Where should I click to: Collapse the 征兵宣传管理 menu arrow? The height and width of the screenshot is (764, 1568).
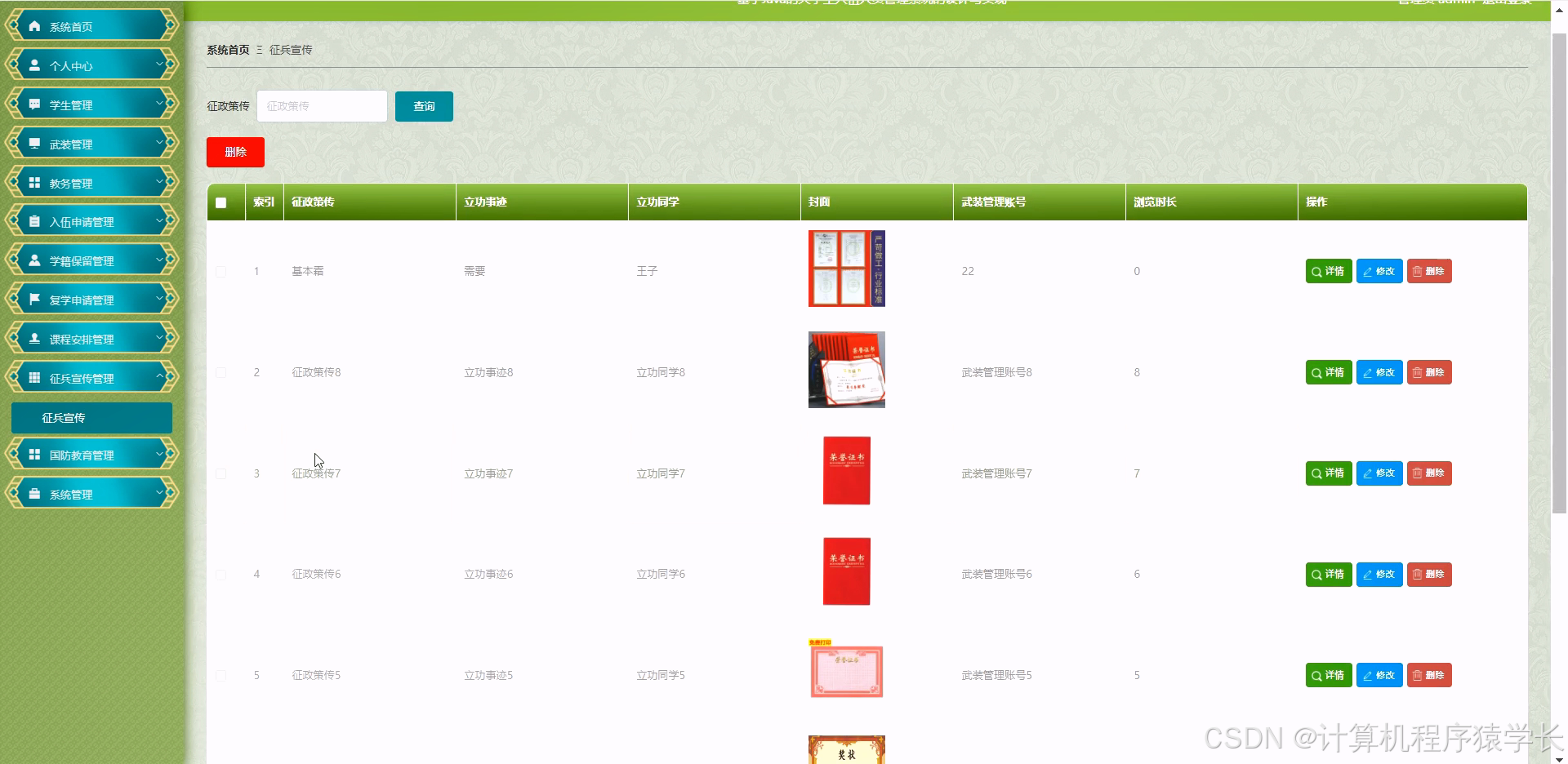(160, 376)
